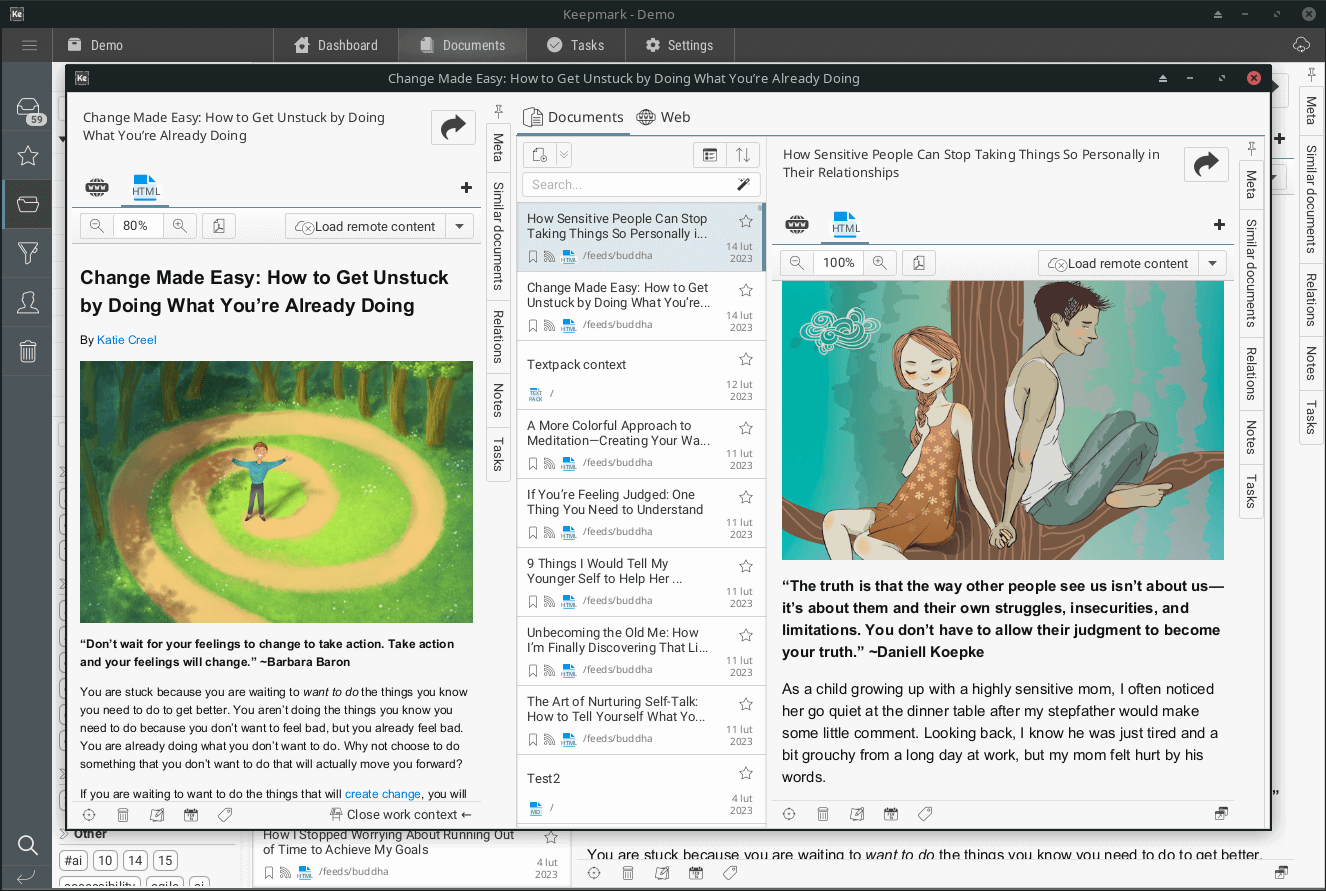Image resolution: width=1326 pixels, height=891 pixels.
Task: Toggle favorite star on 'Test2' document
Action: click(745, 773)
